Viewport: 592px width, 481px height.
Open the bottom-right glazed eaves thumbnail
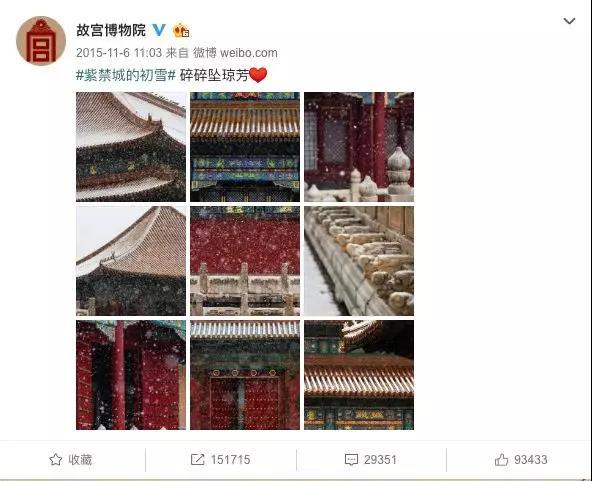click(359, 375)
